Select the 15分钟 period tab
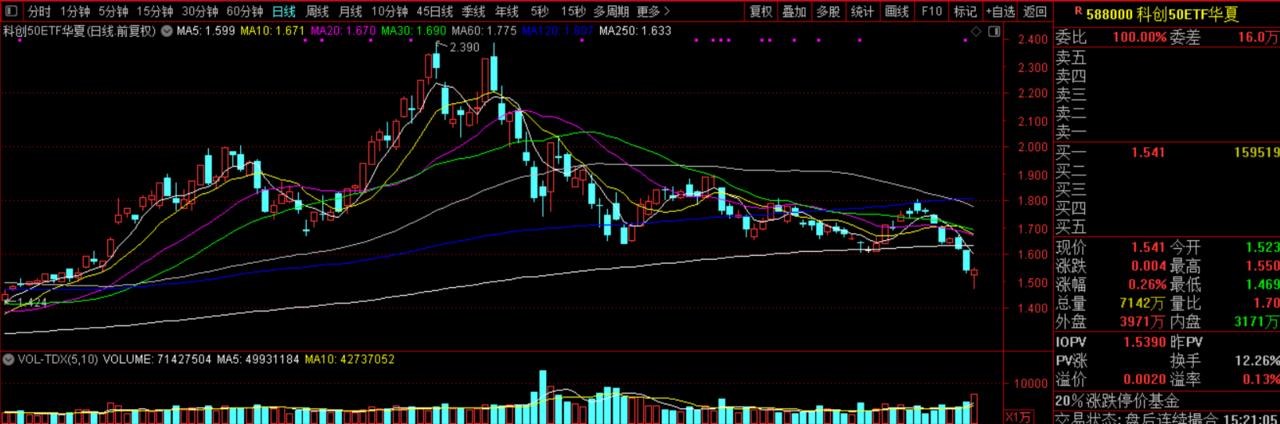Image resolution: width=1280 pixels, height=424 pixels. click(x=155, y=11)
